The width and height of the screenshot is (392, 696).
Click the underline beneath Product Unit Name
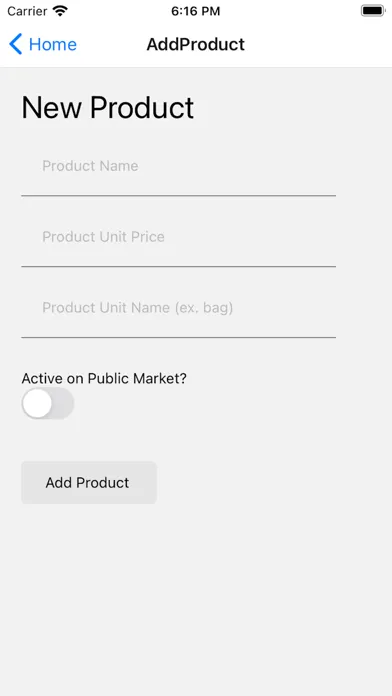[178, 337]
